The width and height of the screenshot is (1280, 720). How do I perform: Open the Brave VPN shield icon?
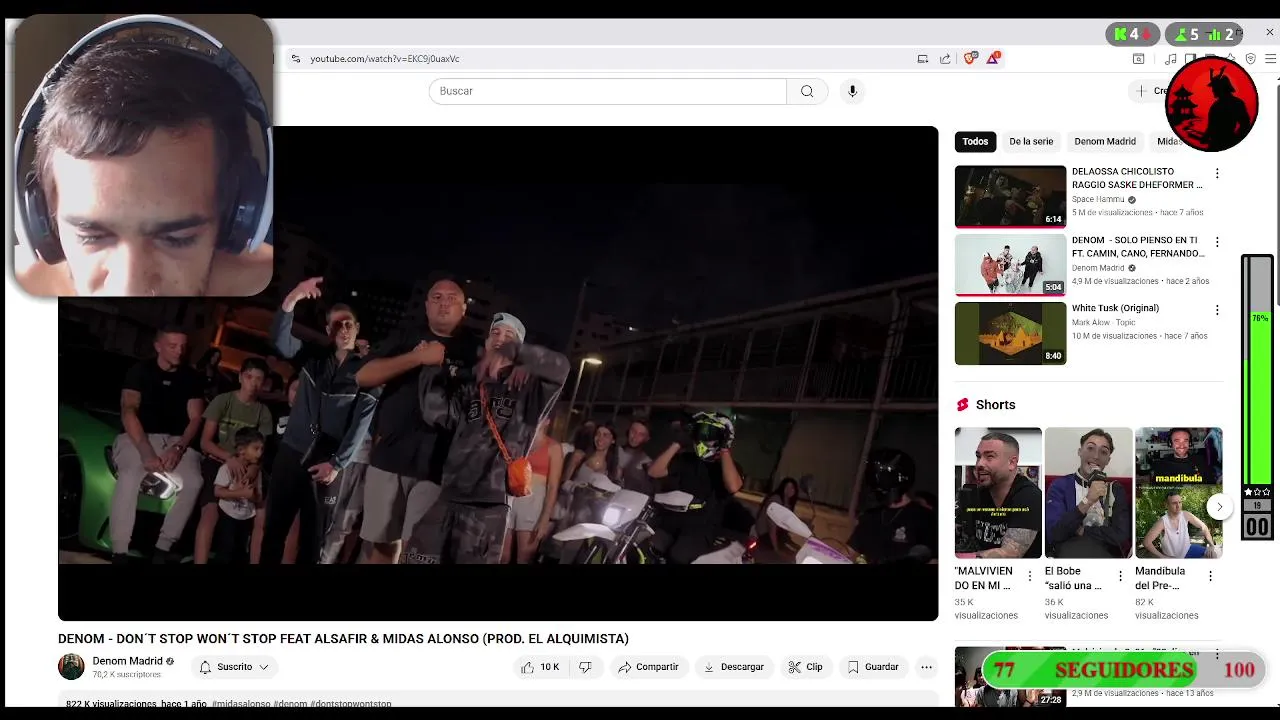[1251, 59]
